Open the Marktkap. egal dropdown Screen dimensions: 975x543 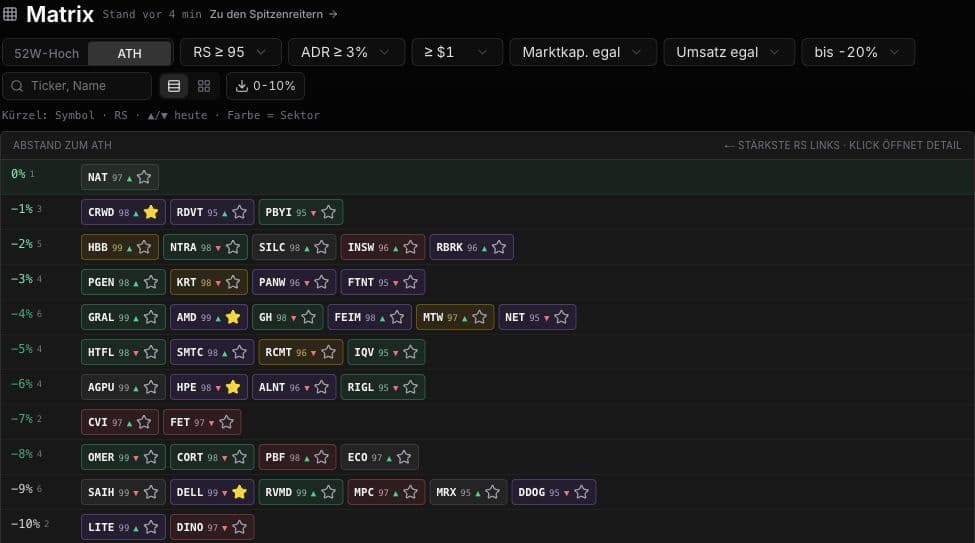[x=583, y=52]
